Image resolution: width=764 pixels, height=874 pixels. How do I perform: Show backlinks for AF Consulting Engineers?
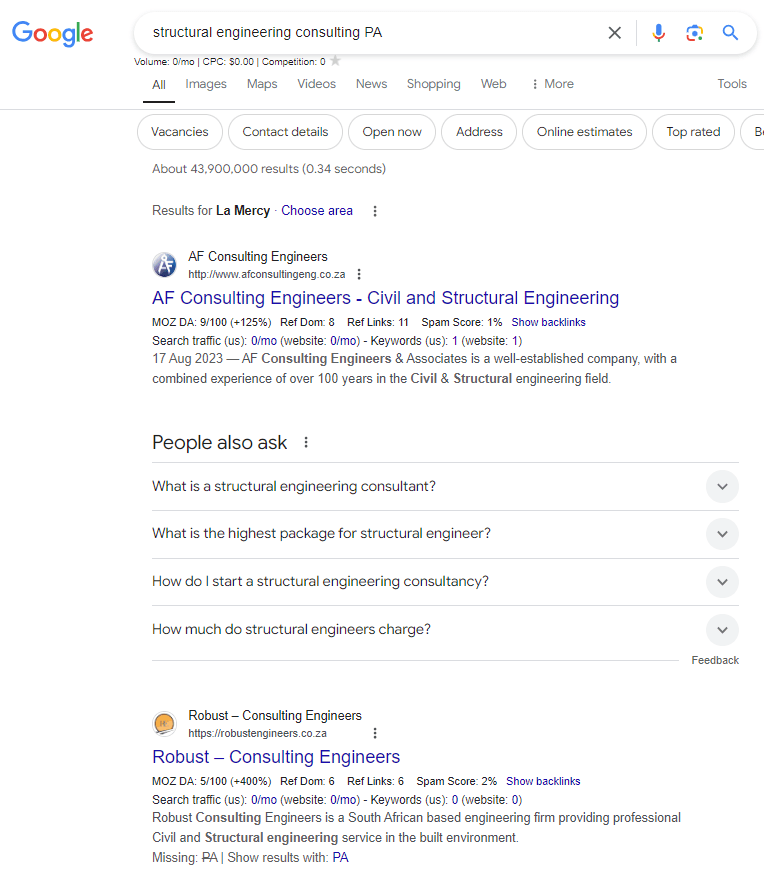[x=548, y=322]
